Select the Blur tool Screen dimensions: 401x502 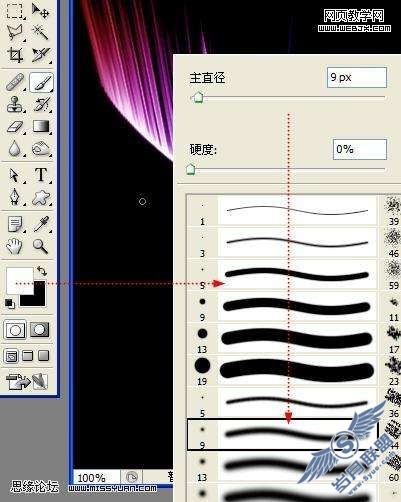[15, 149]
